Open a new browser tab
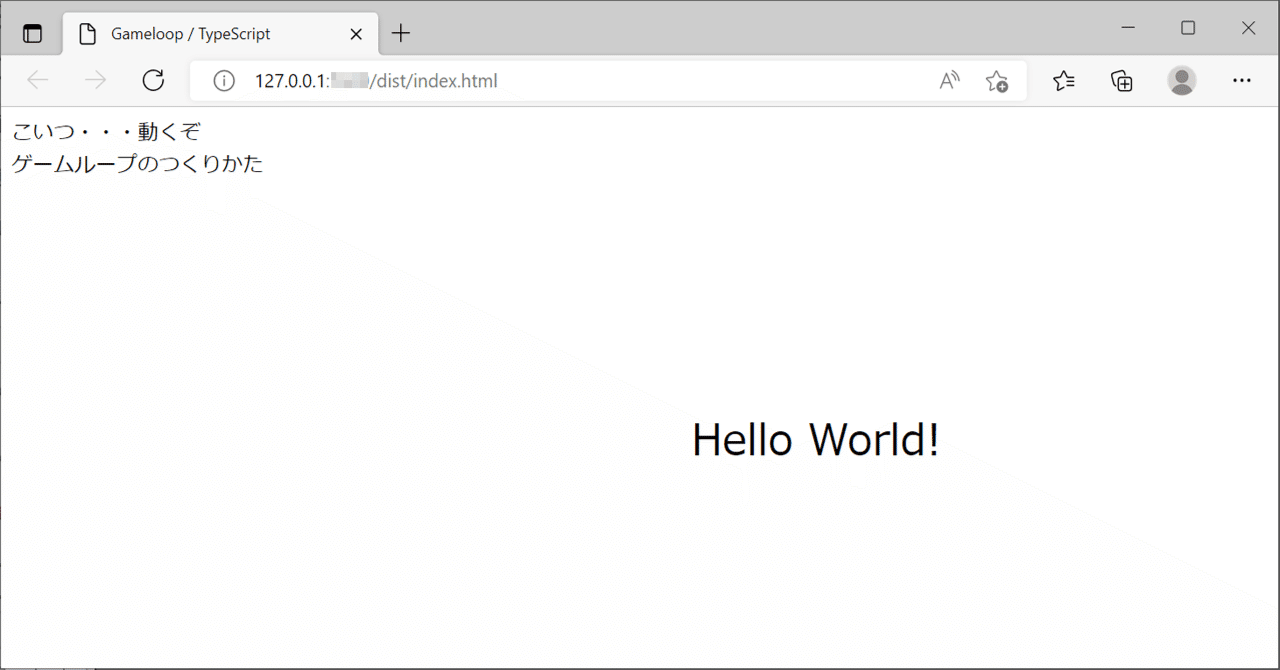Viewport: 1280px width, 670px height. 401,33
